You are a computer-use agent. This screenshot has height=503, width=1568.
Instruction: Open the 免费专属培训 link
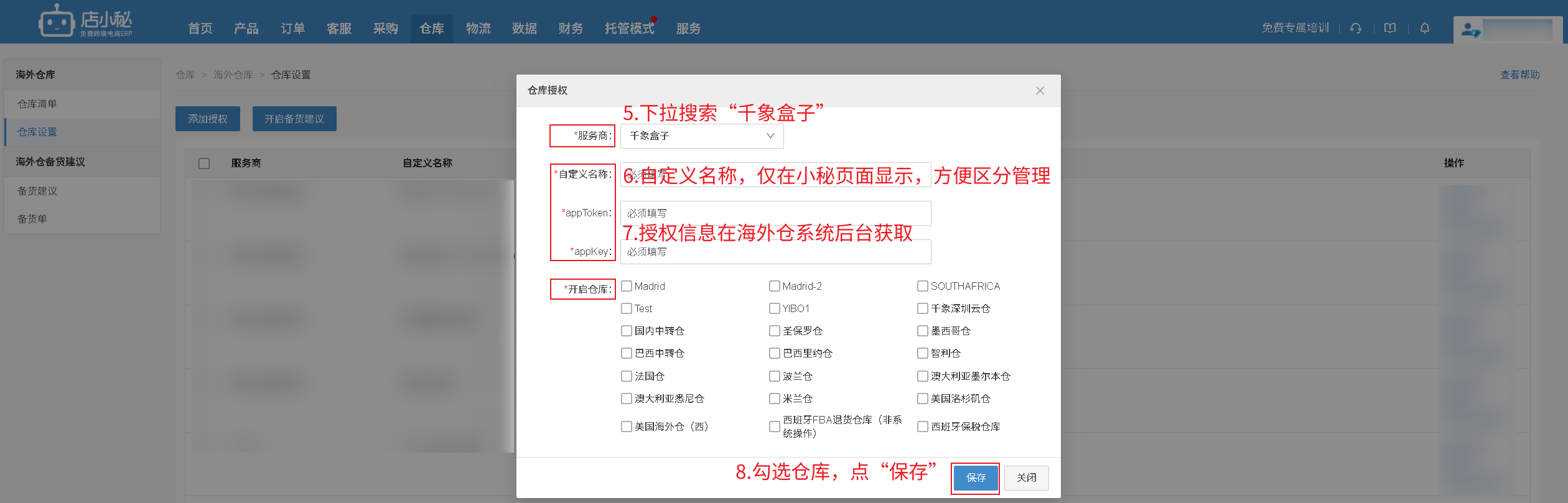click(1295, 28)
